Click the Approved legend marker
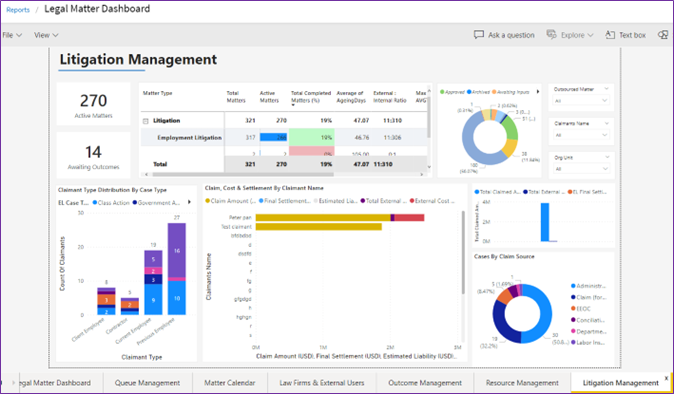This screenshot has width=674, height=394. click(x=442, y=92)
